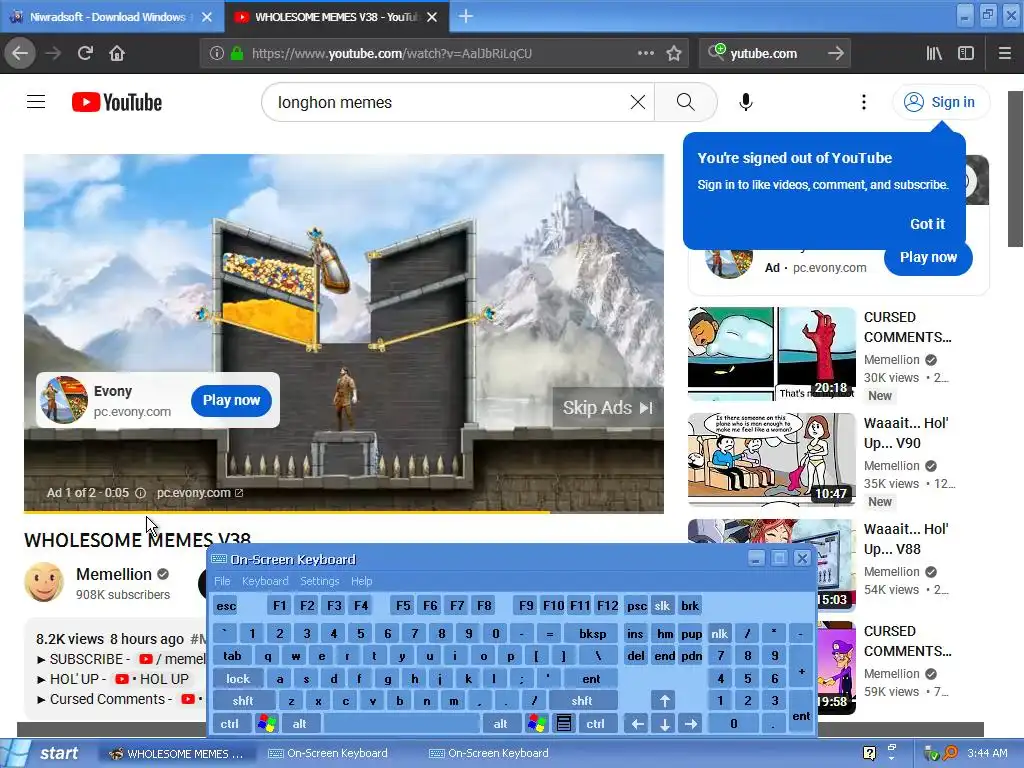This screenshot has height=768, width=1024.
Task: Click the page vertical scrollbar thumb
Action: tap(1016, 169)
